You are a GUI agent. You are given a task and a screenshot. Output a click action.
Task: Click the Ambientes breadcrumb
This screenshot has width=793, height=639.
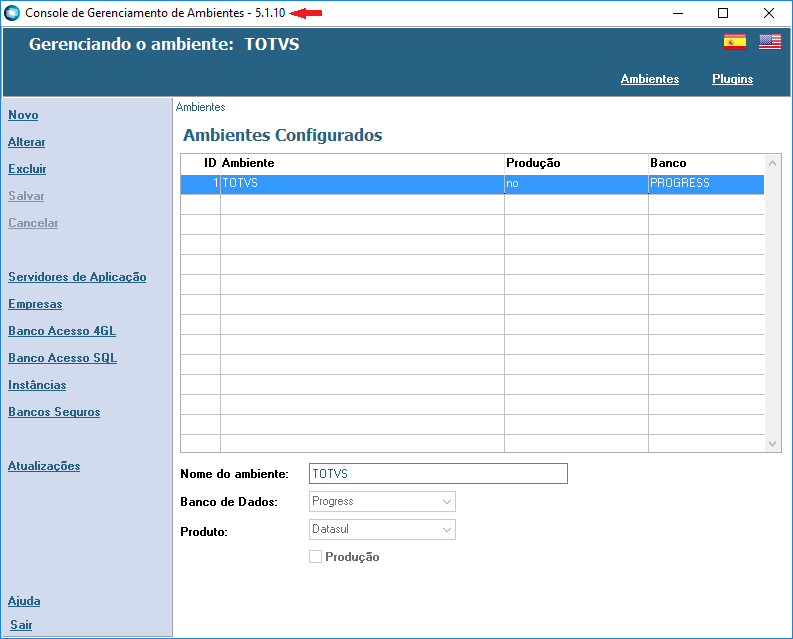(200, 107)
